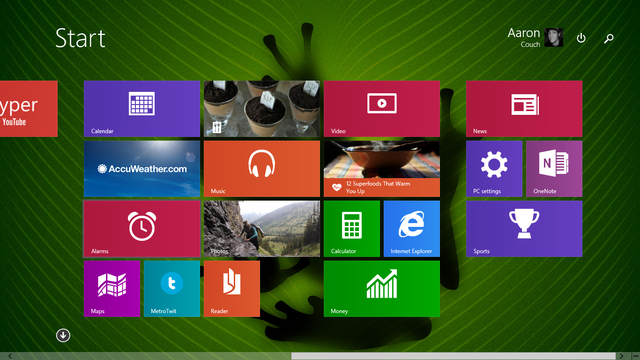Launch Internet Explorer tile

point(411,229)
